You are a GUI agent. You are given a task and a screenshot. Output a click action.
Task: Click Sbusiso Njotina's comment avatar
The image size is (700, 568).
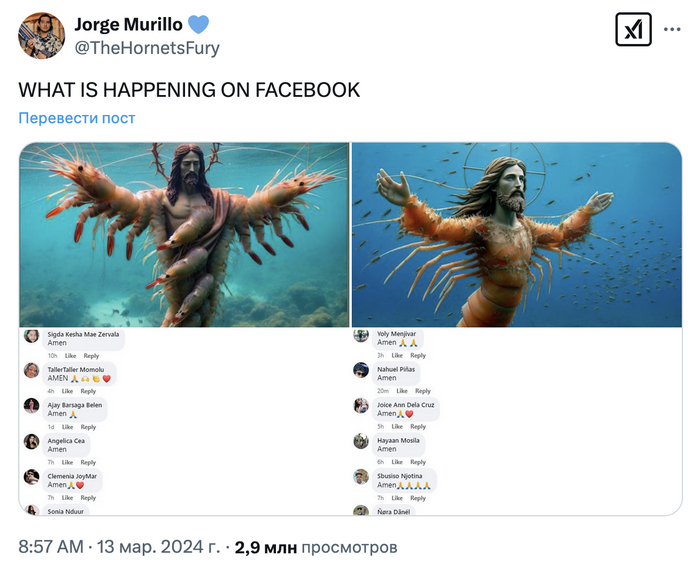(x=361, y=478)
